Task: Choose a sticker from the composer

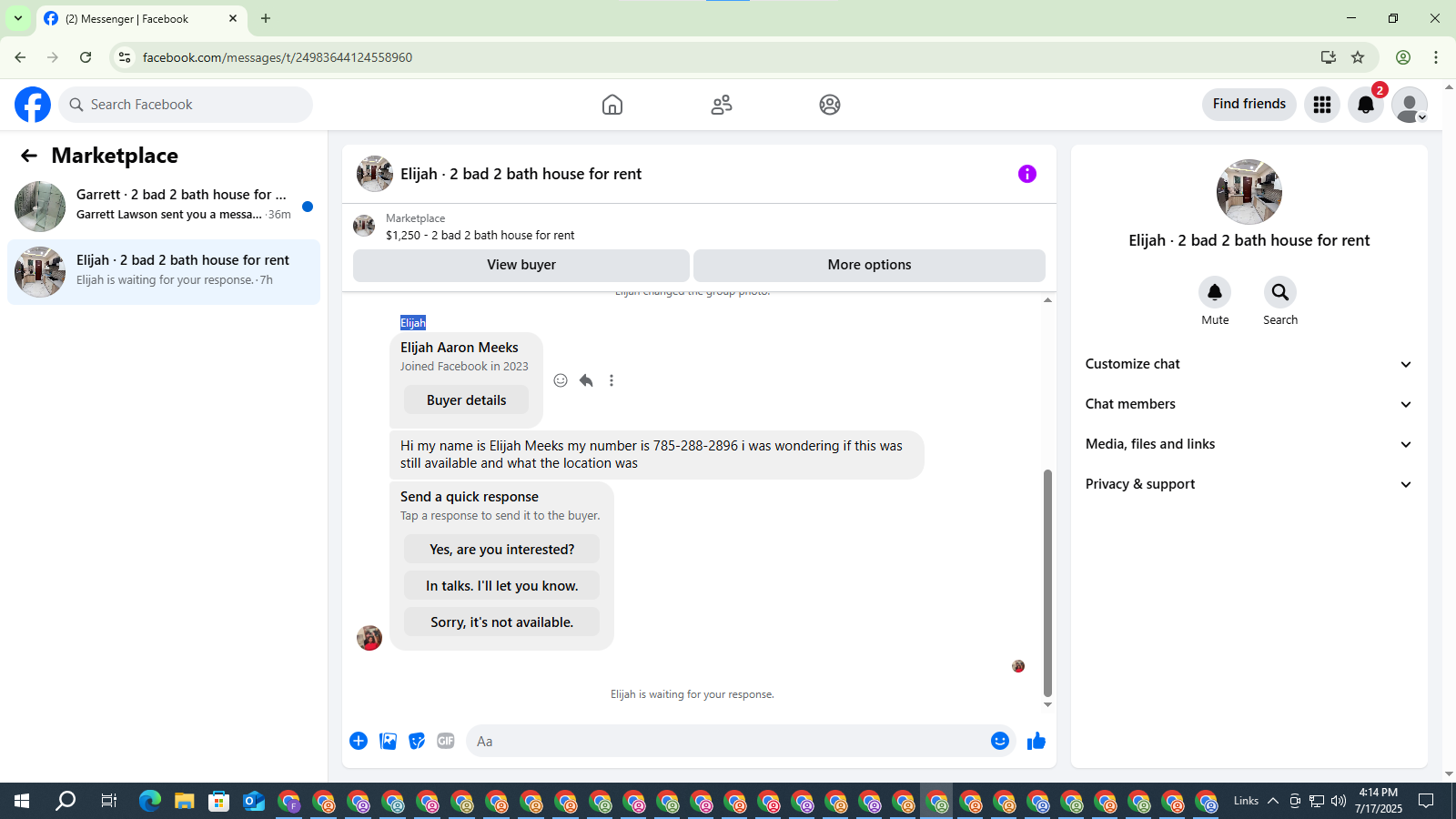Action: click(x=417, y=741)
